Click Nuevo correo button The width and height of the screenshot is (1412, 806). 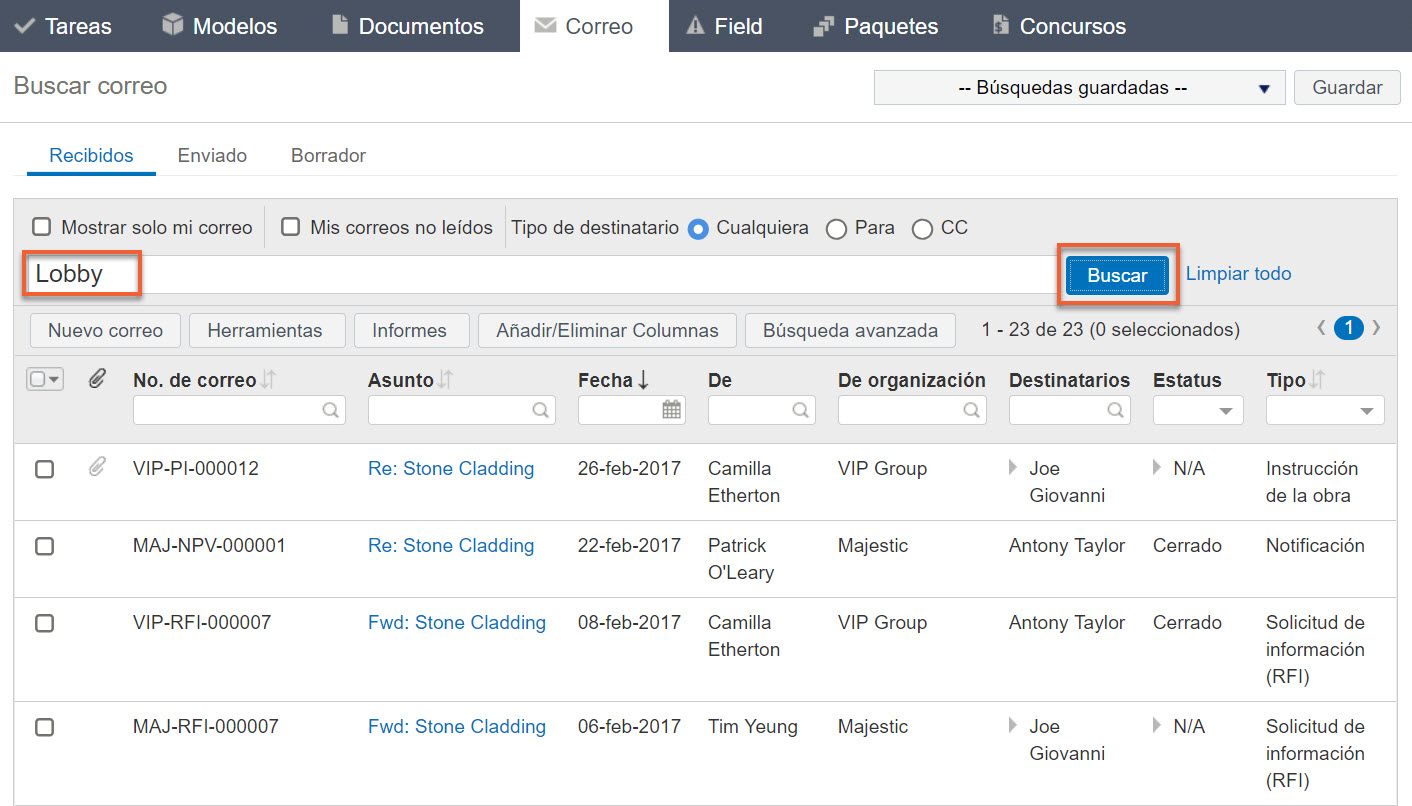(105, 330)
